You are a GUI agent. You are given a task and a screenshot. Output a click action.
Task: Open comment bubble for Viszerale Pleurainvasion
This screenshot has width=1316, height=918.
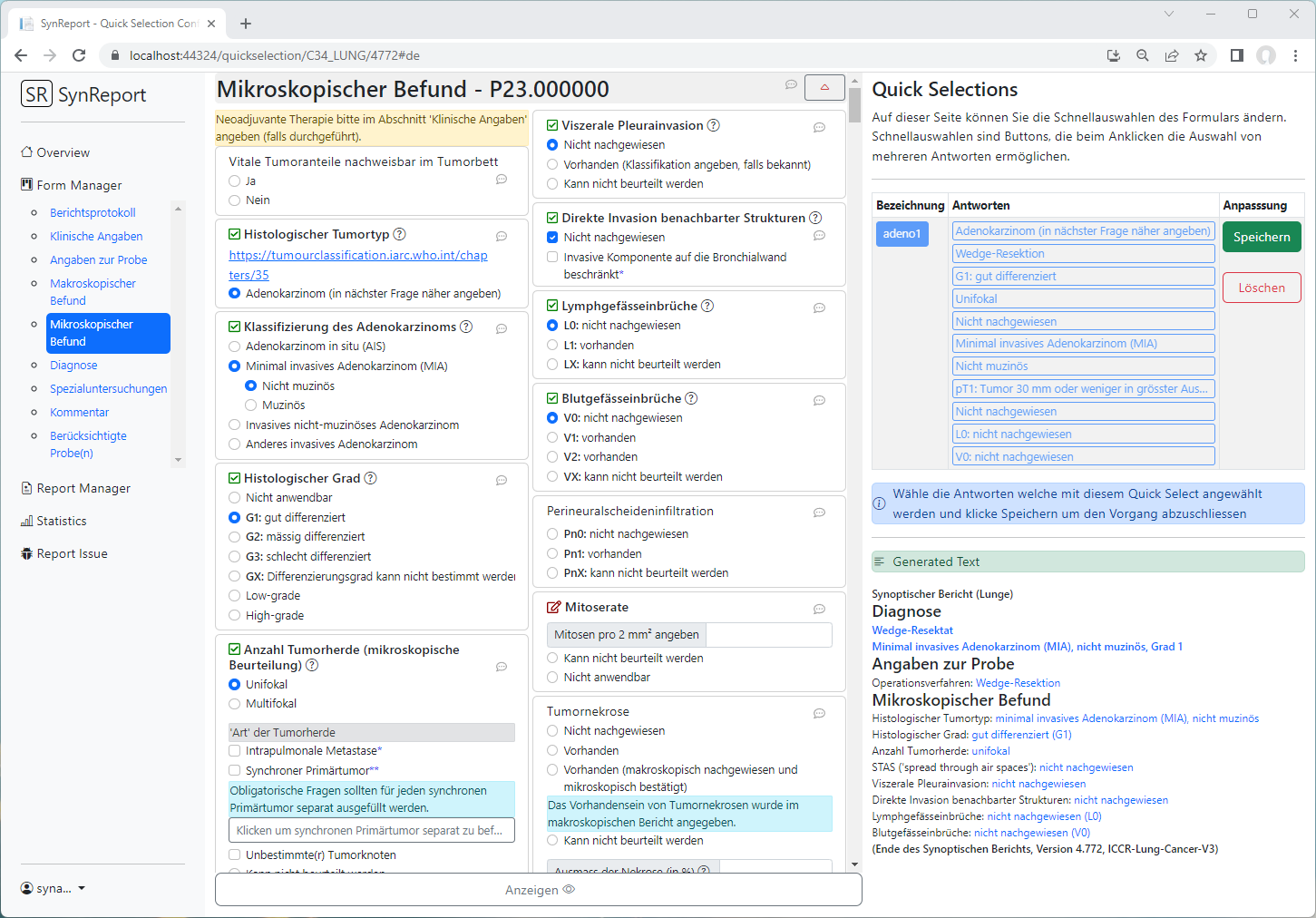(x=819, y=128)
